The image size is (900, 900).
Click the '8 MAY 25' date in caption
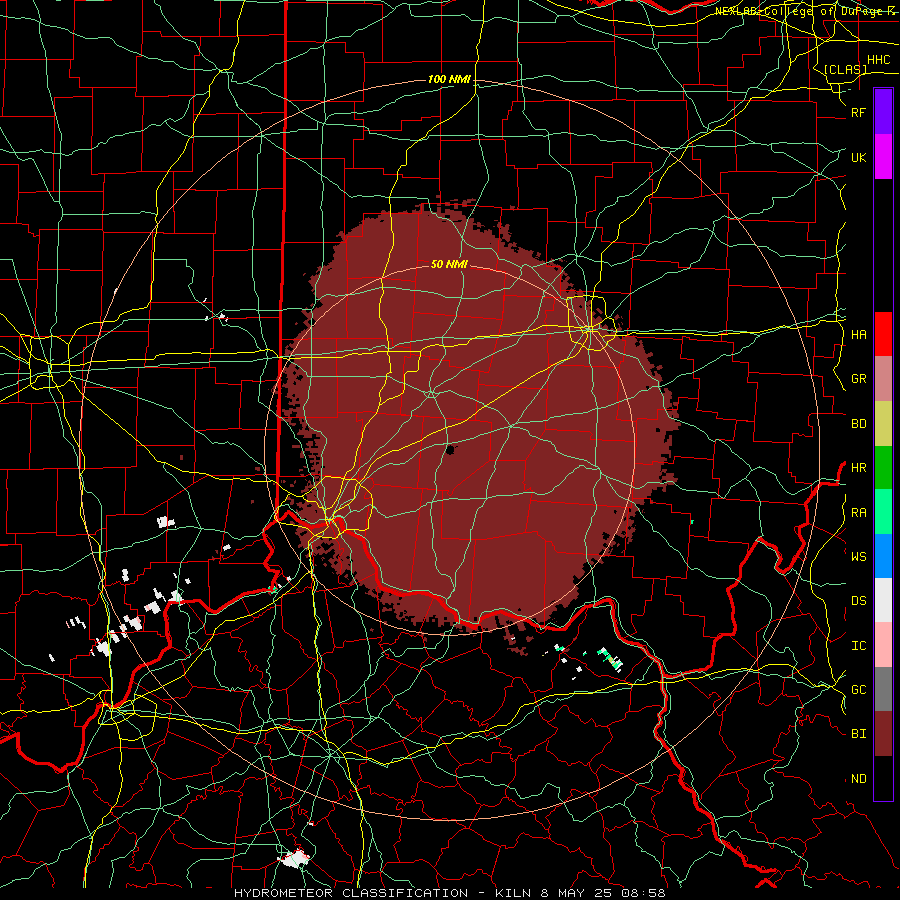[x=576, y=893]
